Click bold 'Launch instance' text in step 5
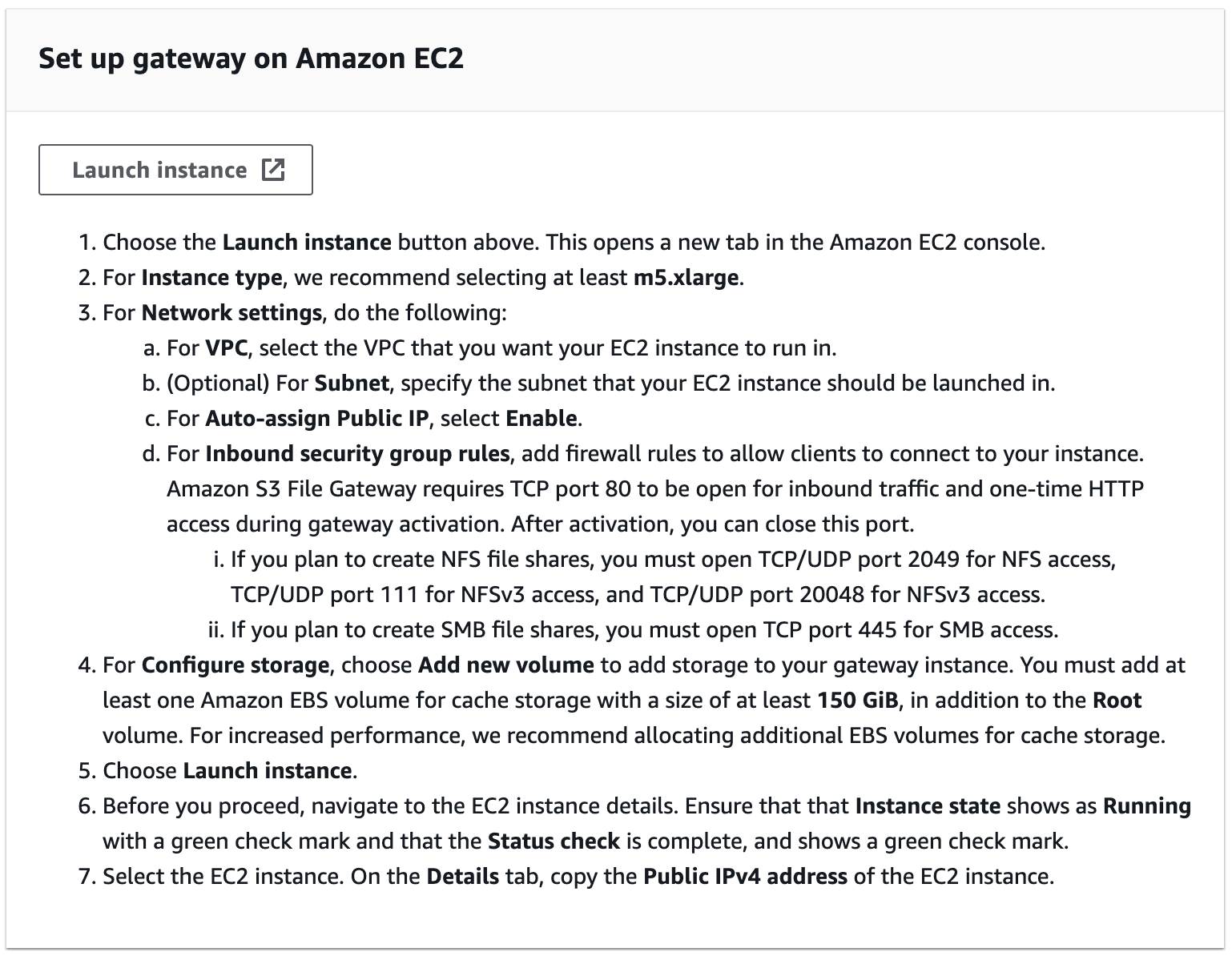Viewport: 1232px width, 956px height. click(x=268, y=771)
